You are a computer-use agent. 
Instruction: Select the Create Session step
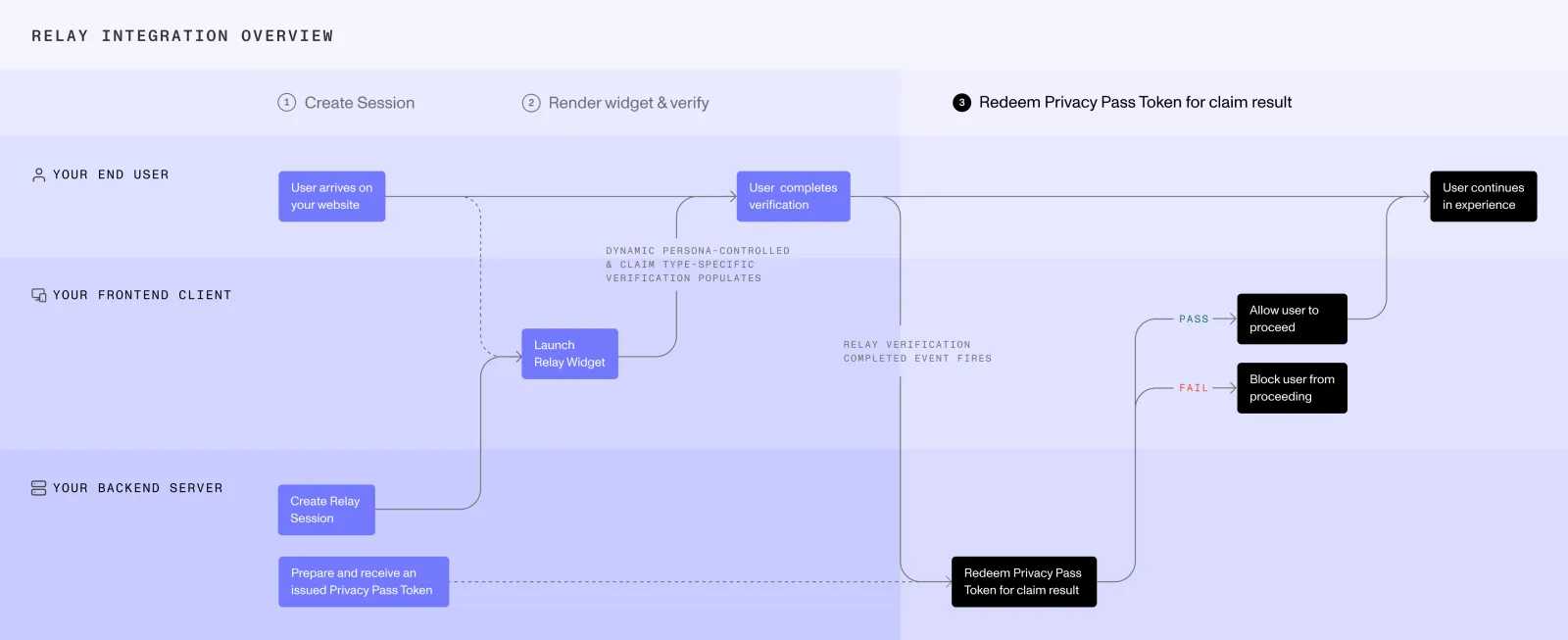pos(346,103)
